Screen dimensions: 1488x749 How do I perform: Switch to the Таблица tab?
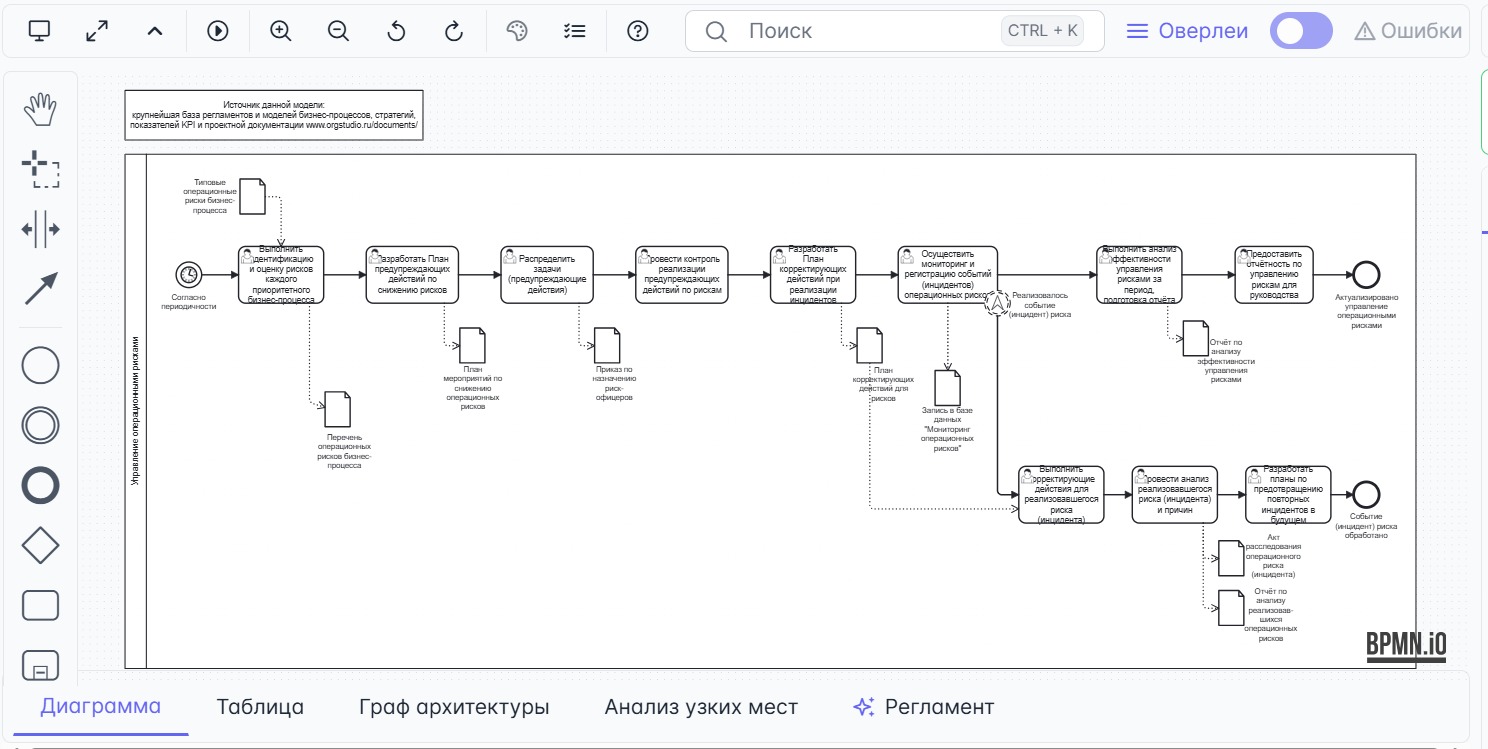tap(260, 707)
